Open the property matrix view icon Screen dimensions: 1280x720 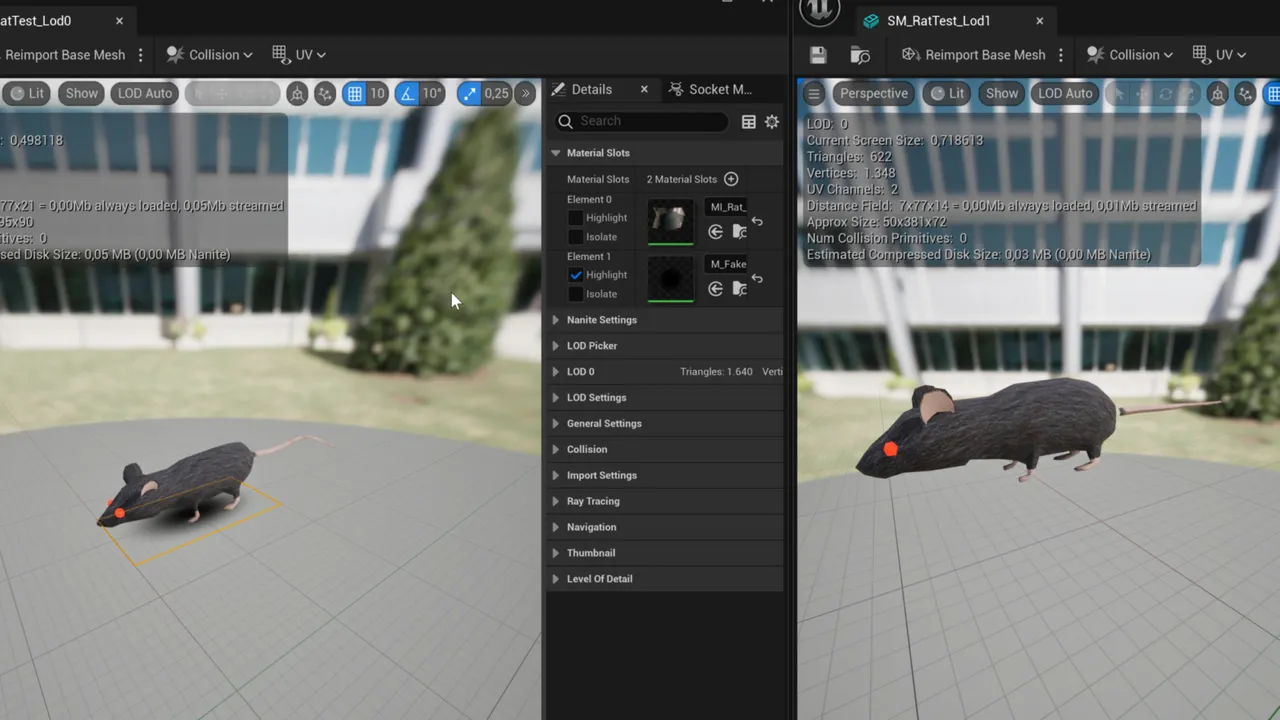(x=748, y=121)
